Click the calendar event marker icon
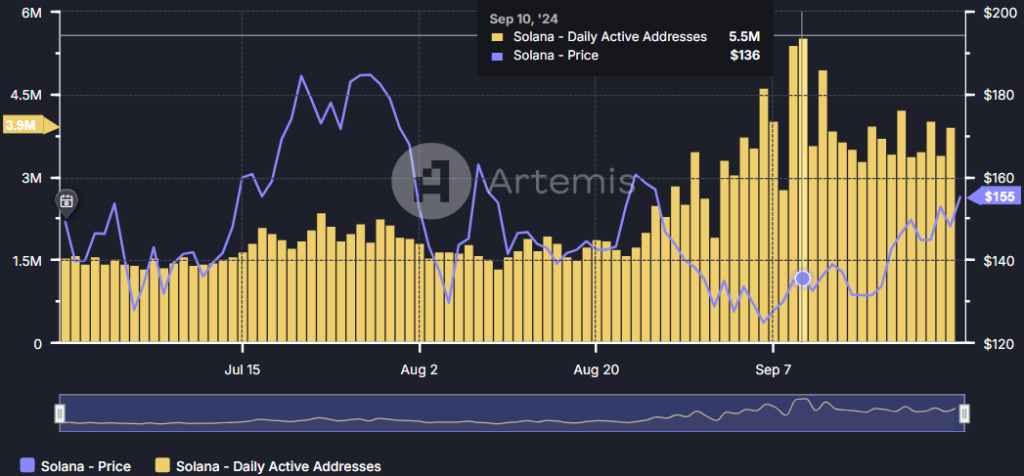This screenshot has height=476, width=1024. (67, 202)
